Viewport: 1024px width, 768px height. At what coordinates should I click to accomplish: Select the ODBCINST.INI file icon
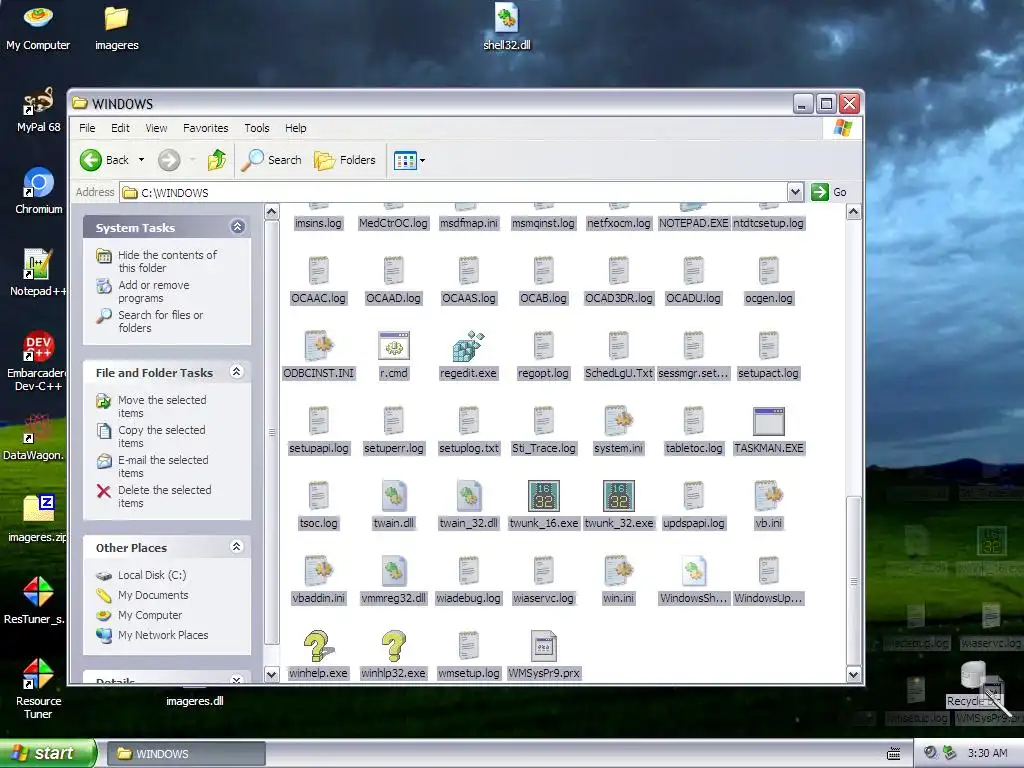coord(318,346)
